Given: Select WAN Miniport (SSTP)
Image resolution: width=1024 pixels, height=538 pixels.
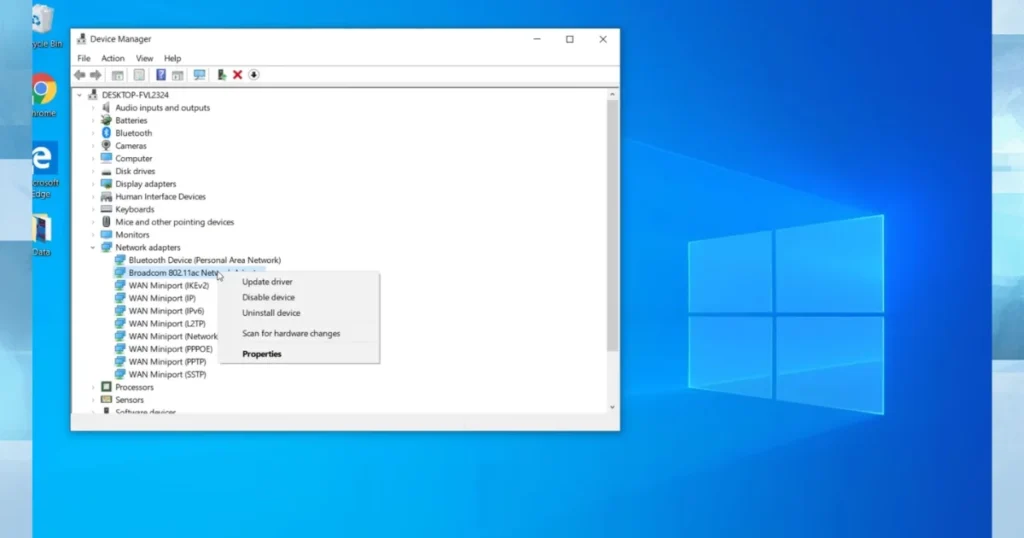Looking at the screenshot, I should point(167,374).
